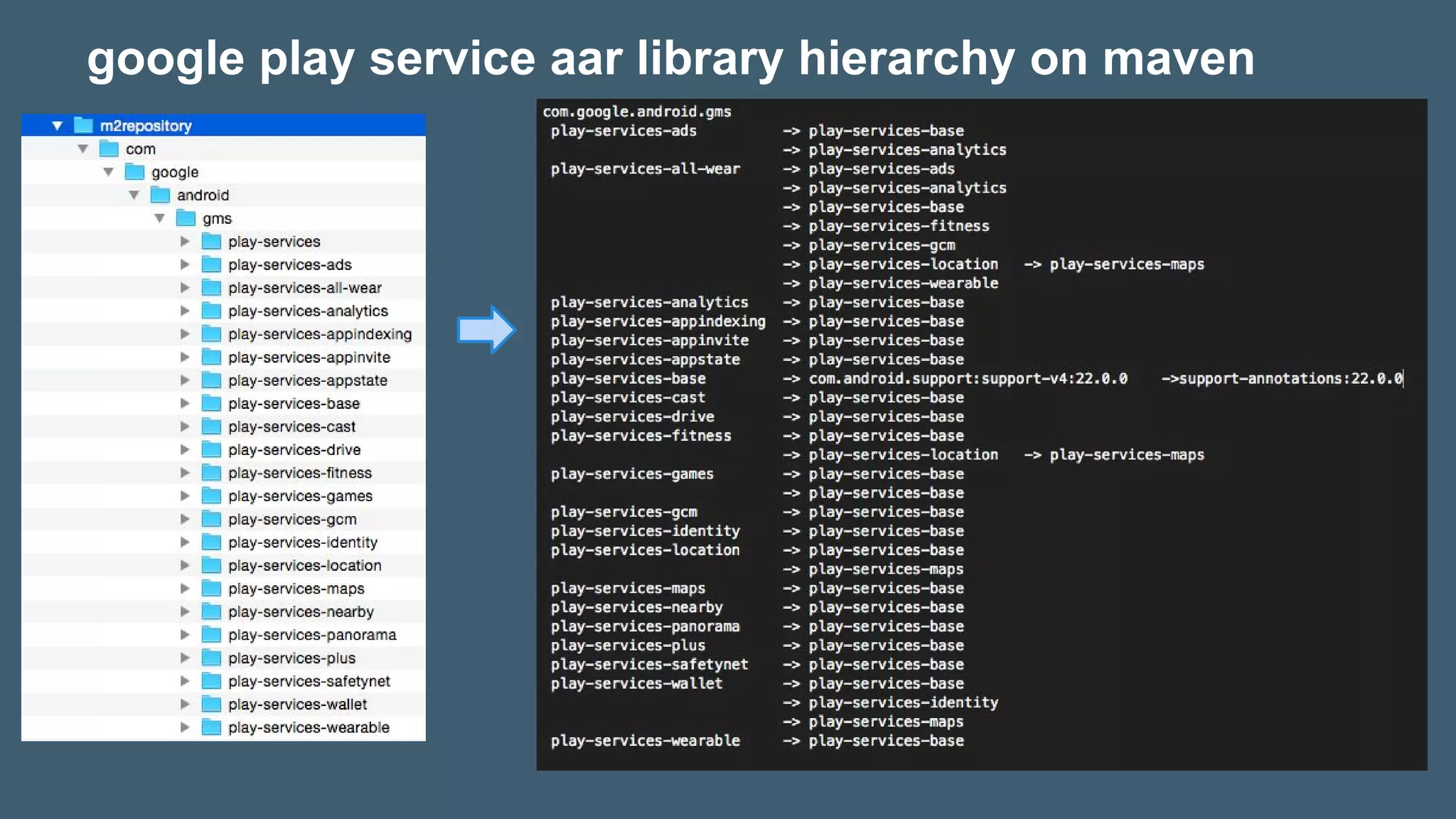The width and height of the screenshot is (1456, 819).
Task: Select the play-services-ads row in tree
Action: [x=223, y=264]
